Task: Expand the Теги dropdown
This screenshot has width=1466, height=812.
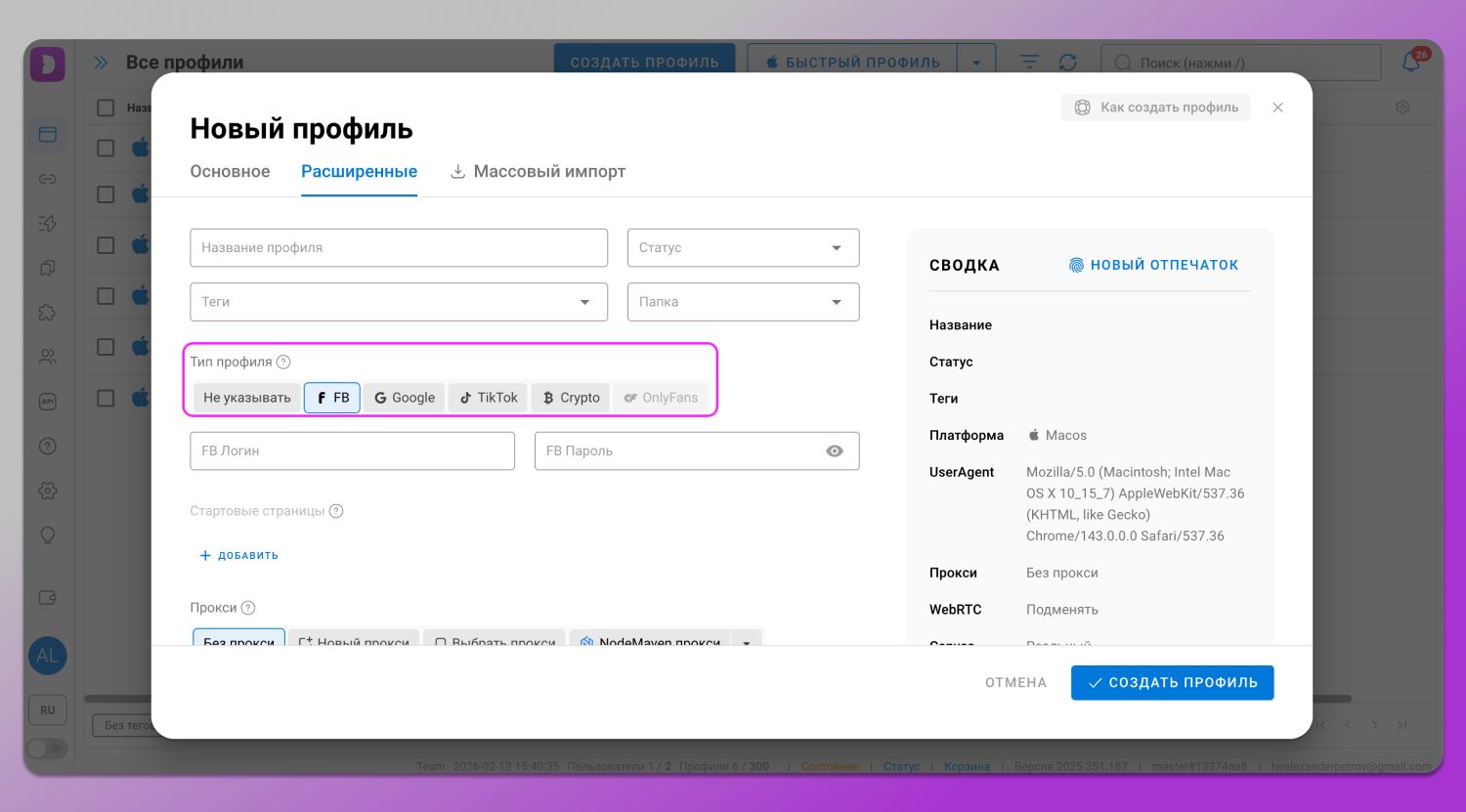Action: coord(398,301)
